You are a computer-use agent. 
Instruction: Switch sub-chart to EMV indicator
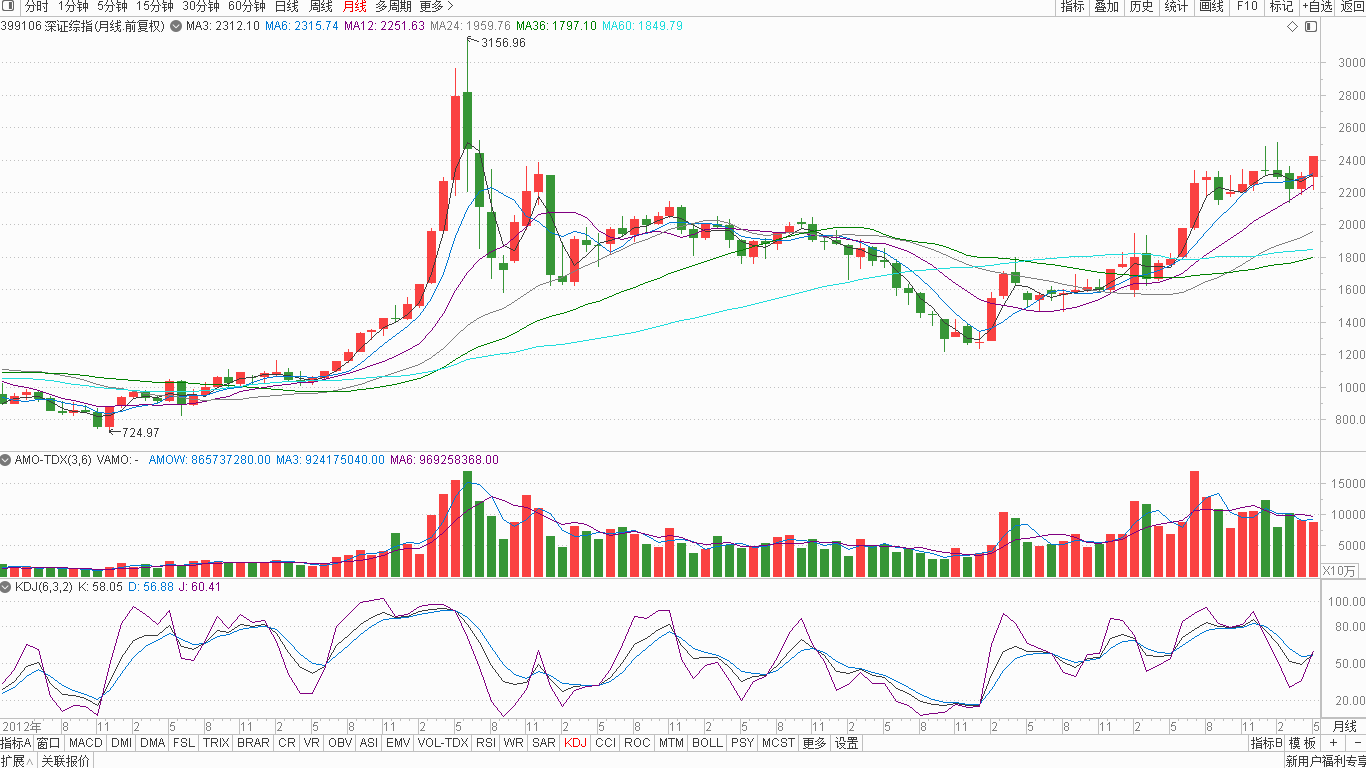pos(398,743)
